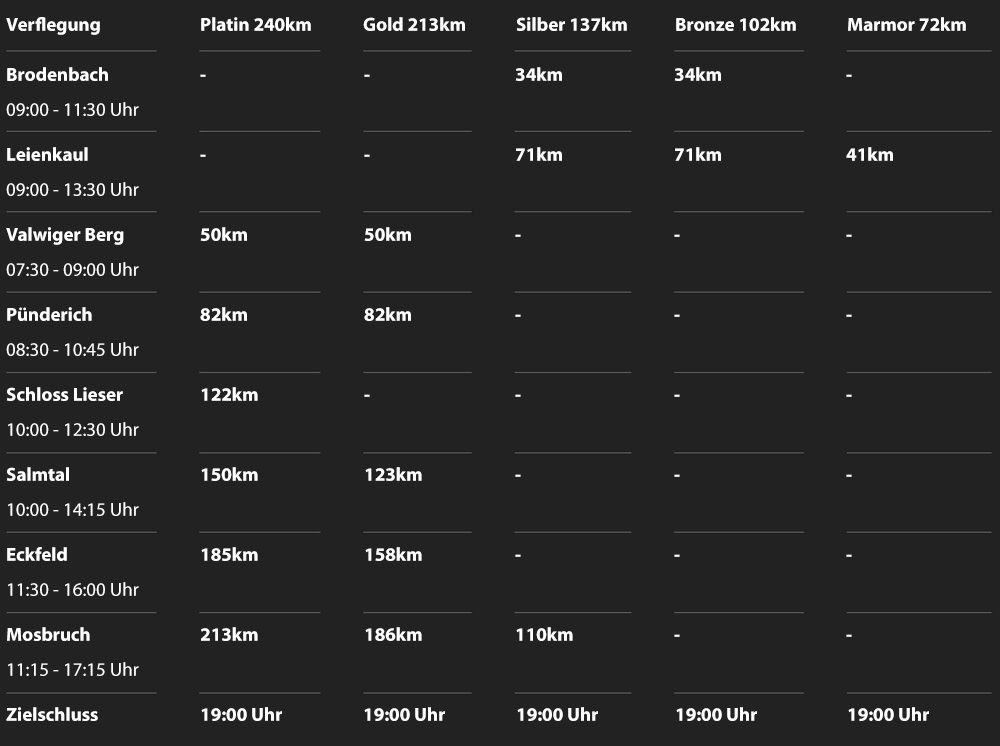The image size is (1000, 746).
Task: Click the Pünderich station name
Action: (49, 315)
